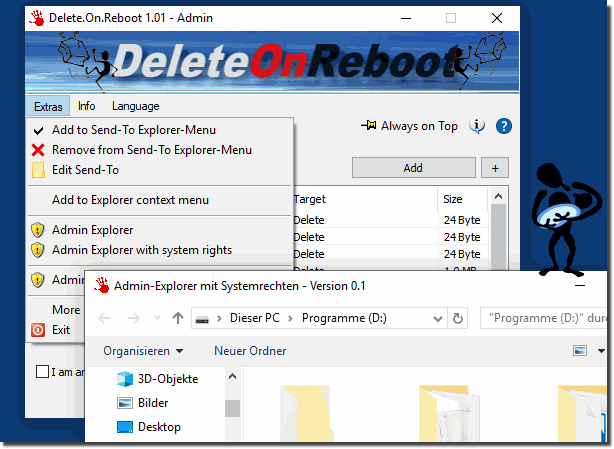Click the chevron before Dieser PC in path

(x=219, y=318)
